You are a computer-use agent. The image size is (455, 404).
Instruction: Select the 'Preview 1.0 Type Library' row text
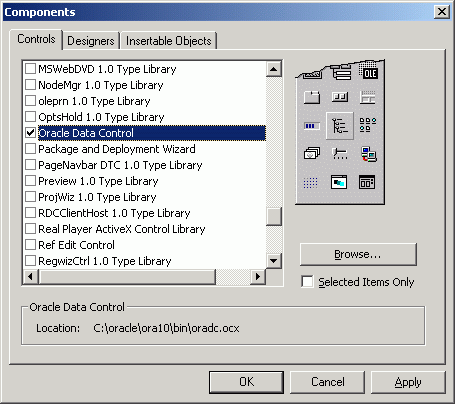(98, 181)
